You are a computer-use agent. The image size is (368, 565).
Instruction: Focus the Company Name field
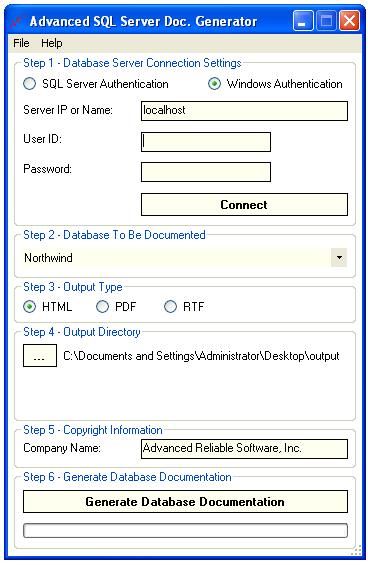pos(244,449)
